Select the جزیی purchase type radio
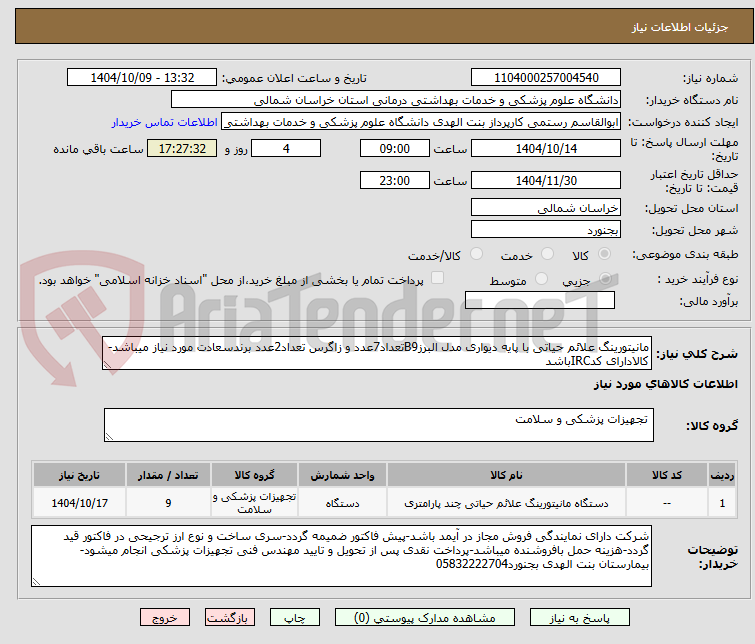755x644 pixels. (x=605, y=278)
